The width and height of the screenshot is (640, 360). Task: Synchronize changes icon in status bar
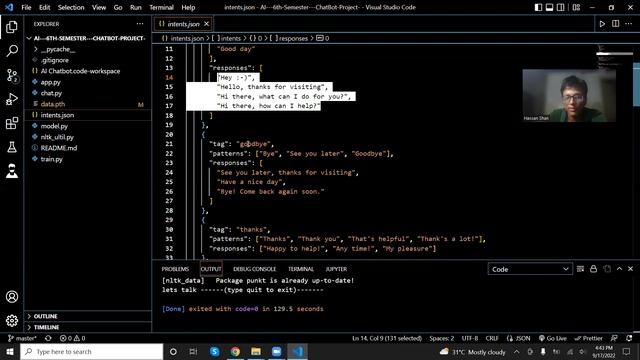48,338
